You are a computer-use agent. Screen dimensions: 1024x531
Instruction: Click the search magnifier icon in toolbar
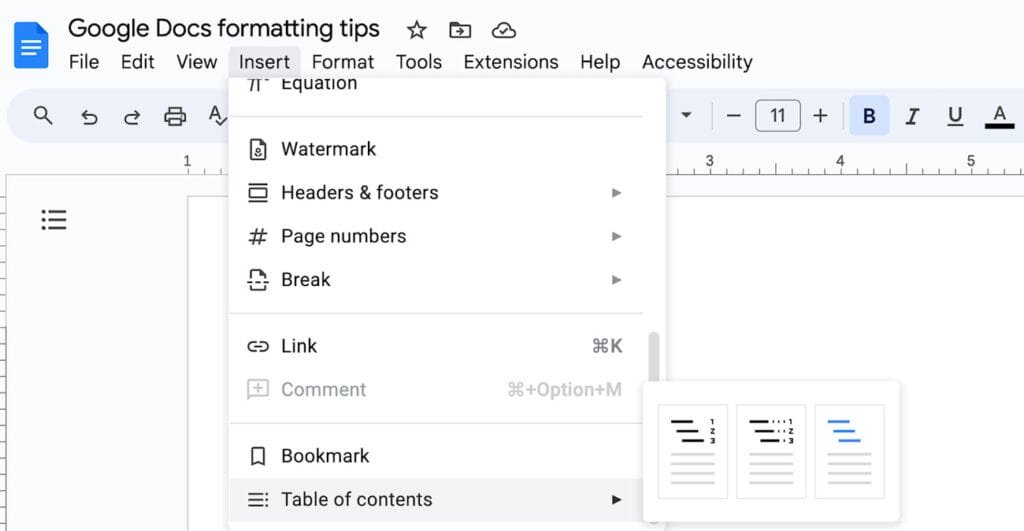coord(43,116)
